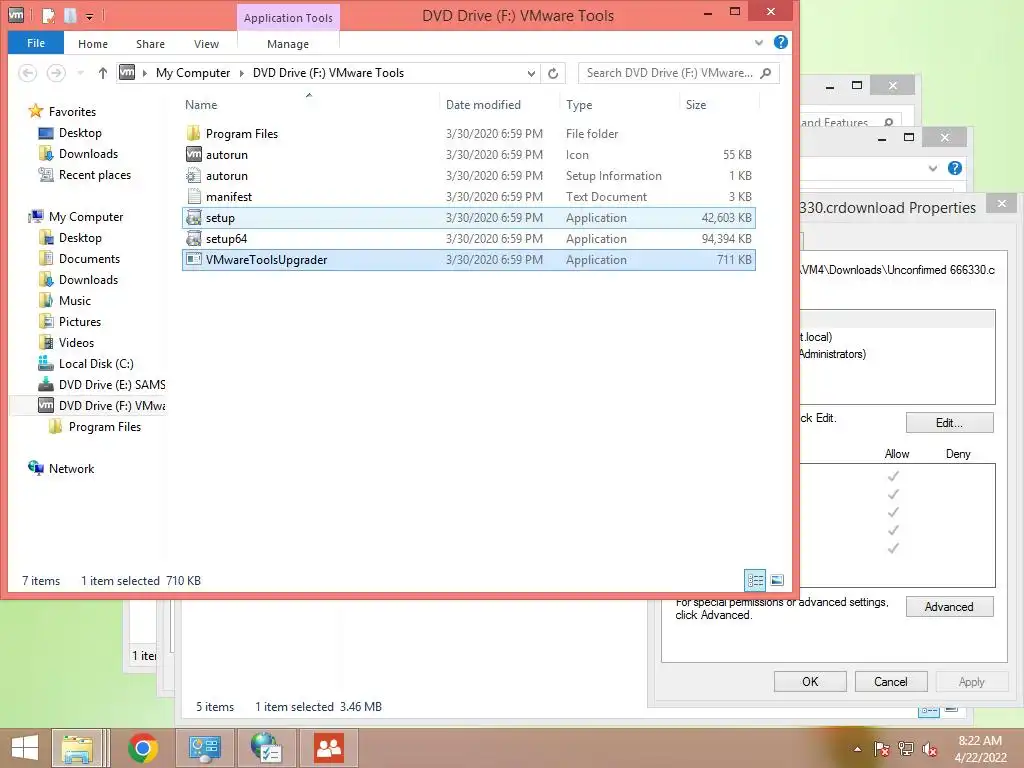The height and width of the screenshot is (768, 1024).
Task: Show hidden system tray icons
Action: [x=857, y=749]
